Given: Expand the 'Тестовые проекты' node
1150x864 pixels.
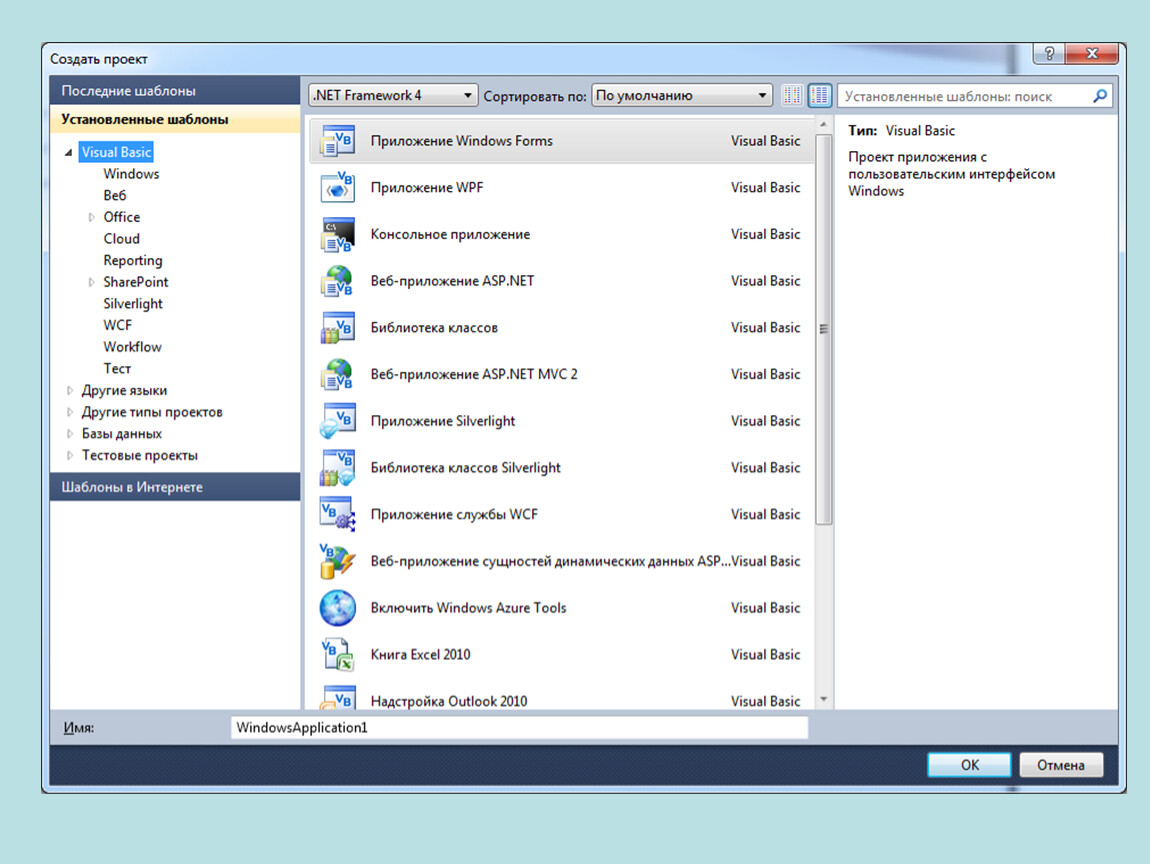Looking at the screenshot, I should coord(70,455).
